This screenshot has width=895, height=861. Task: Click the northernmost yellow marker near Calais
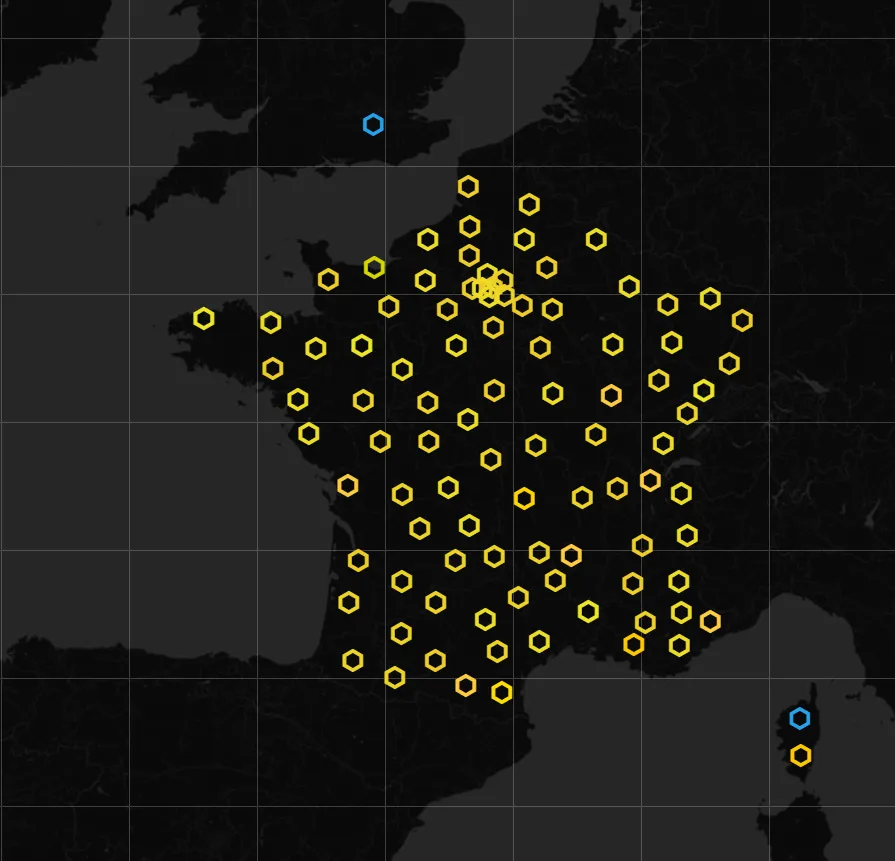point(467,184)
